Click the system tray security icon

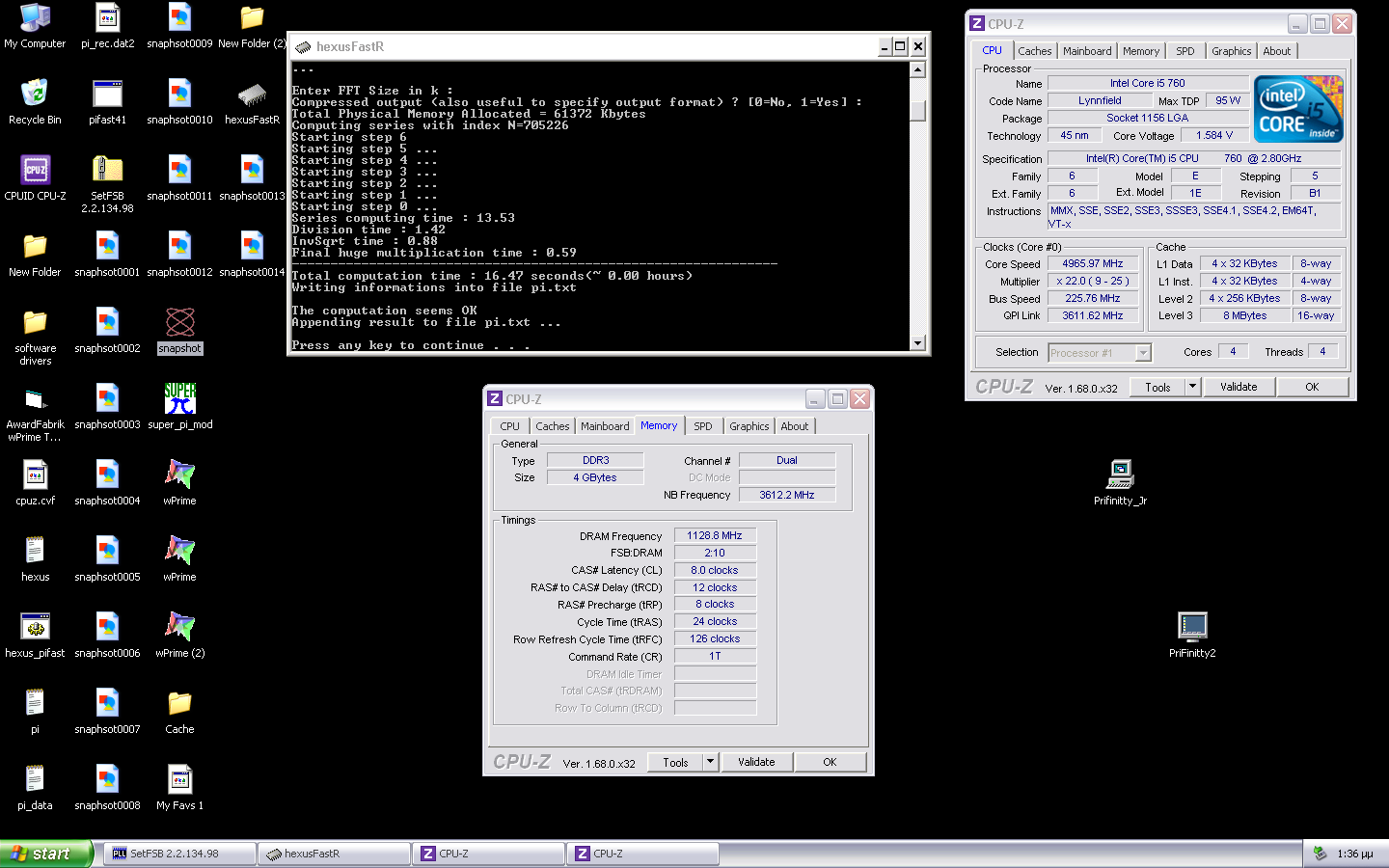(x=1319, y=854)
